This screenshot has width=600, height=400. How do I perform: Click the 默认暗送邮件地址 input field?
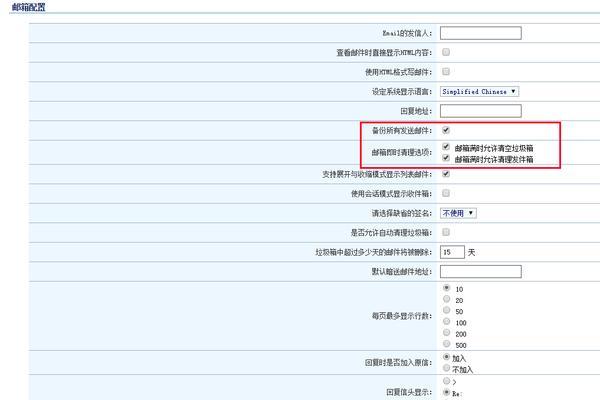click(481, 271)
